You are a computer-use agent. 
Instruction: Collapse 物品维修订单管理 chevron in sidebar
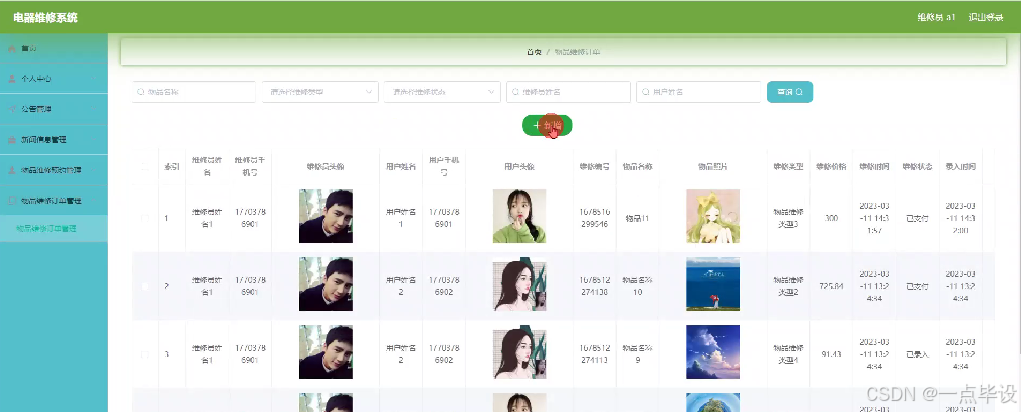pyautogui.click(x=95, y=200)
